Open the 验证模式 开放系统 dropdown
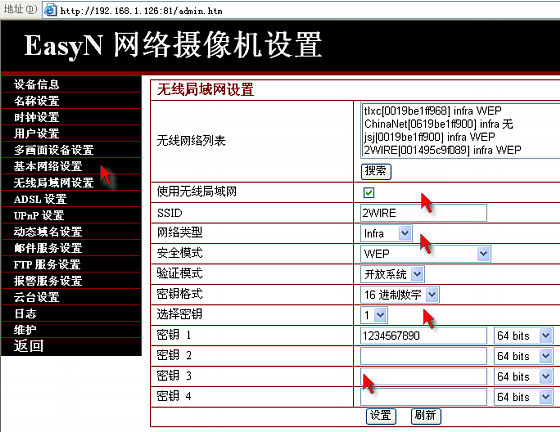The width and height of the screenshot is (560, 432). 392,274
